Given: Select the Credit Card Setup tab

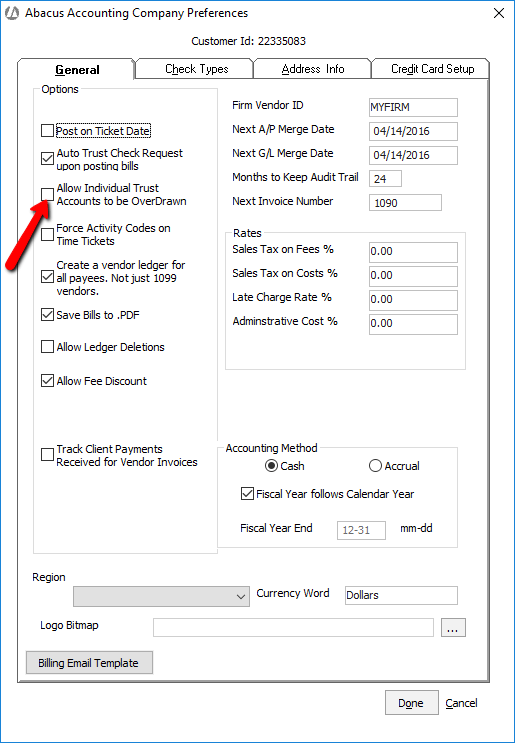Looking at the screenshot, I should point(431,69).
